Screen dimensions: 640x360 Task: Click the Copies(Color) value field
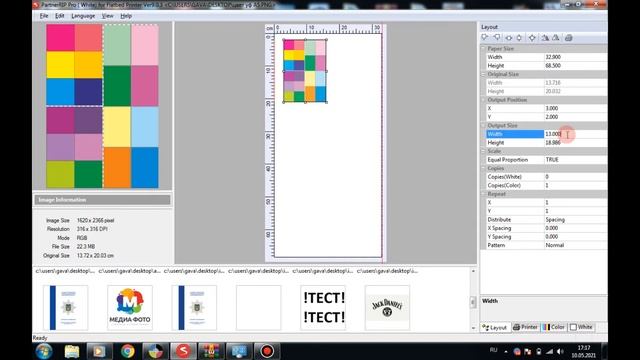coord(576,186)
